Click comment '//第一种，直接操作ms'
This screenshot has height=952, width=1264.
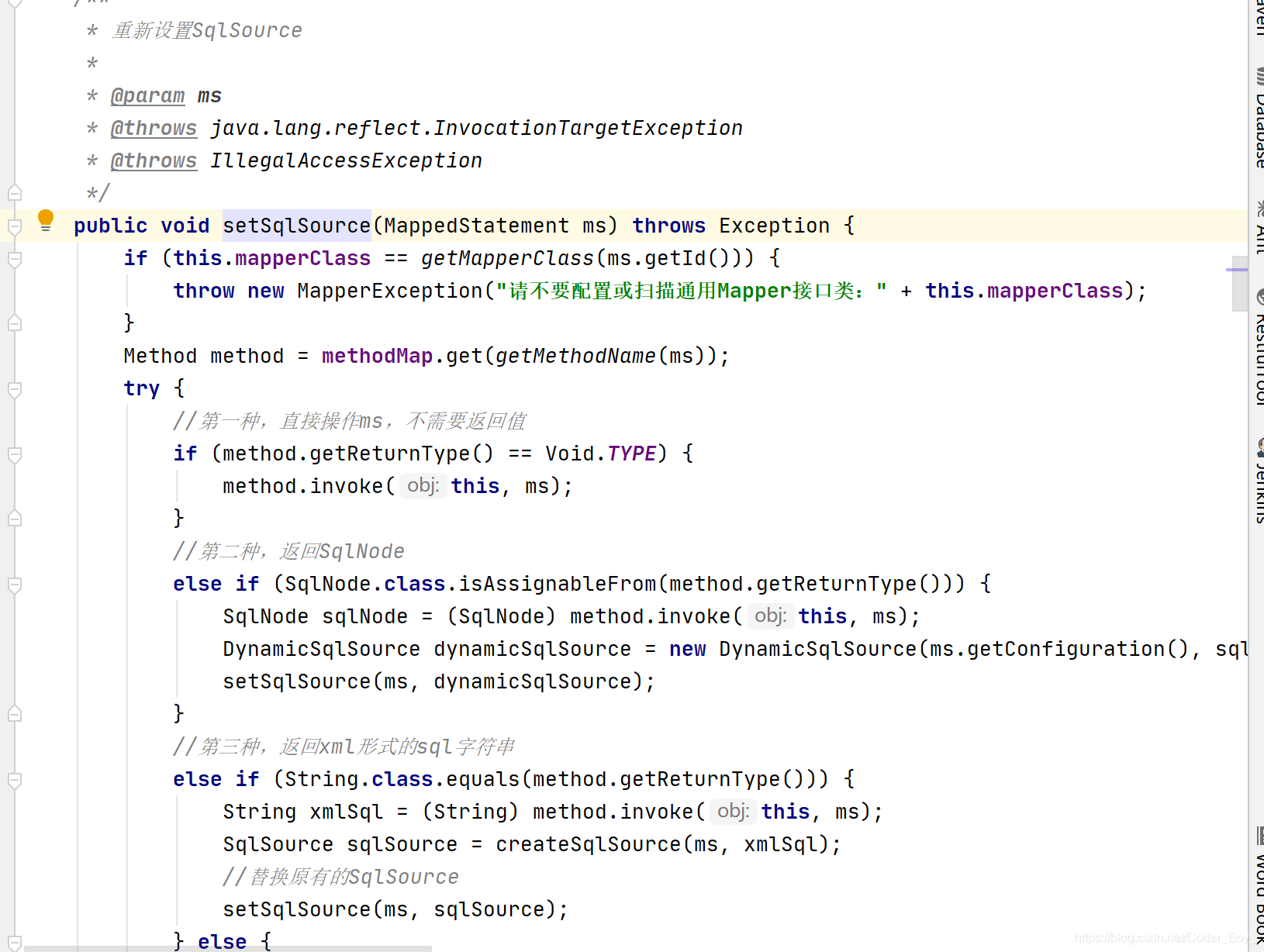[278, 421]
